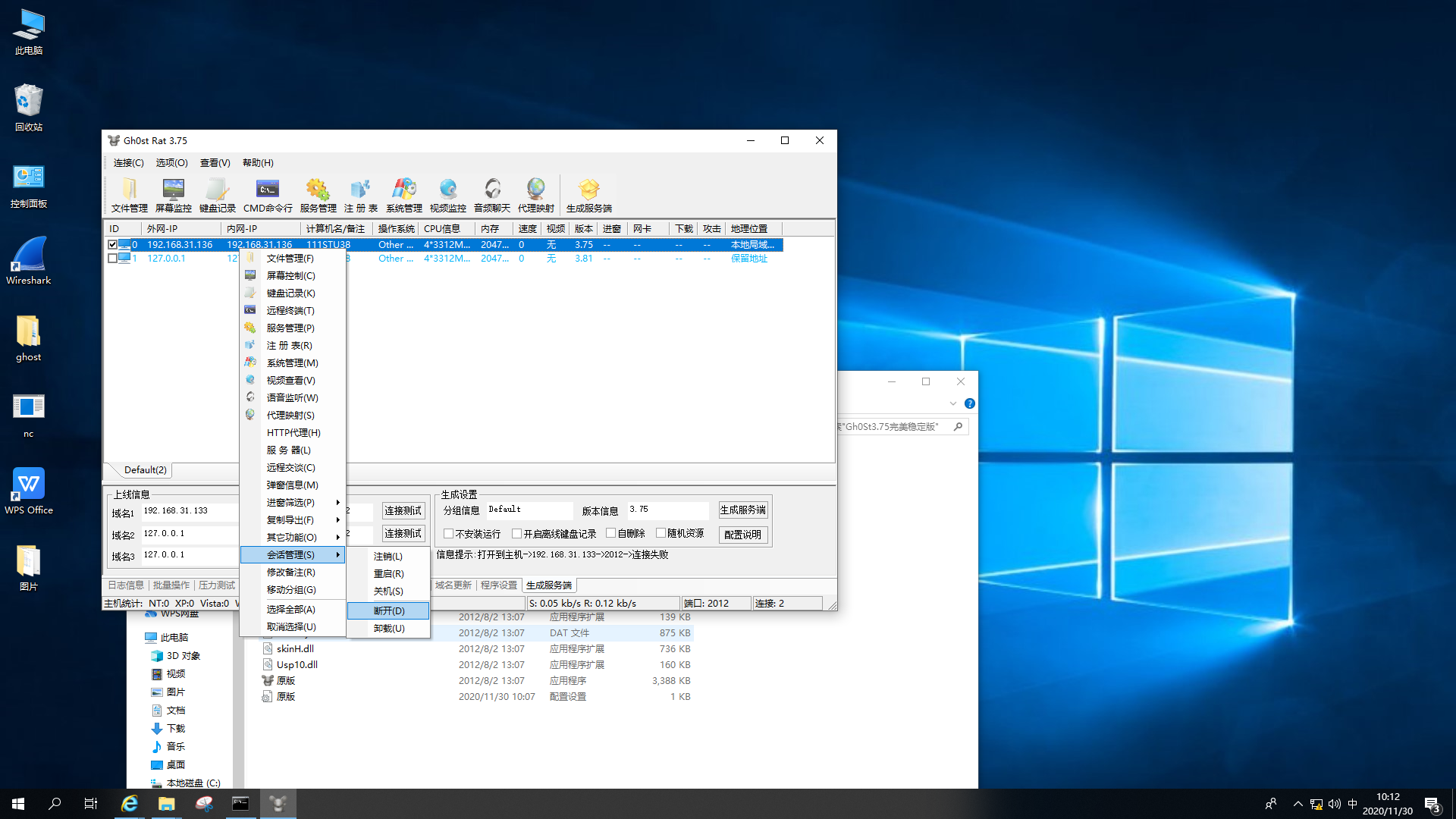This screenshot has width=1456, height=819.
Task: Click into 域名1 address input field
Action: click(190, 512)
